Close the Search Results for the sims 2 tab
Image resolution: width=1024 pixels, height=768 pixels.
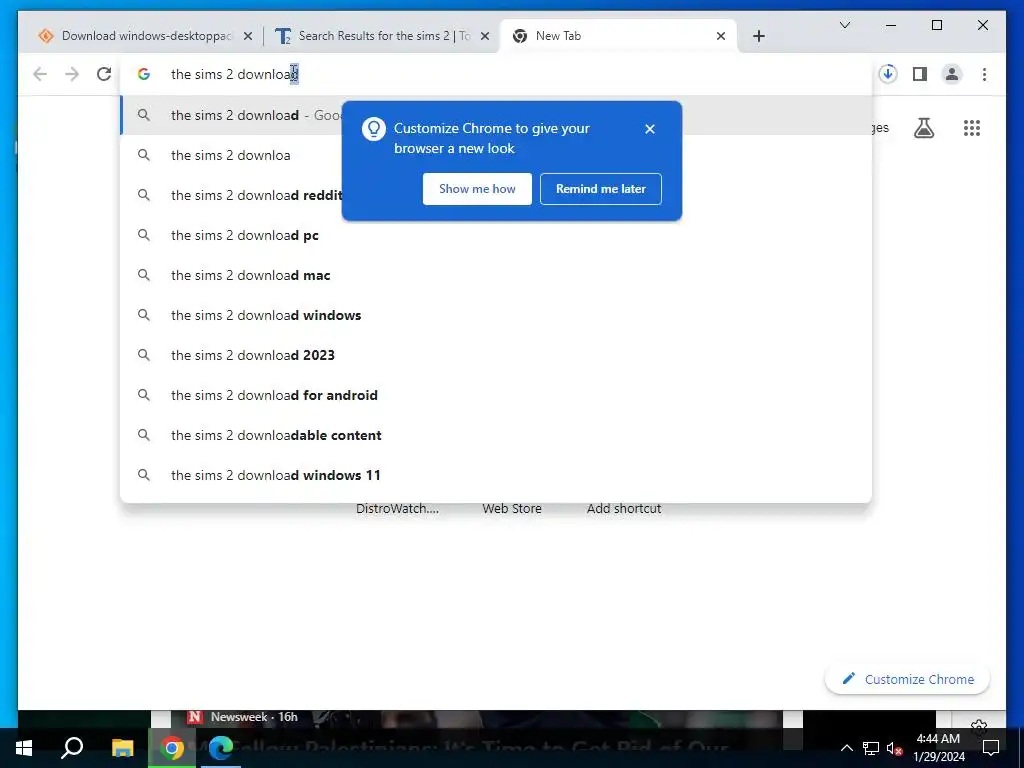(x=485, y=36)
